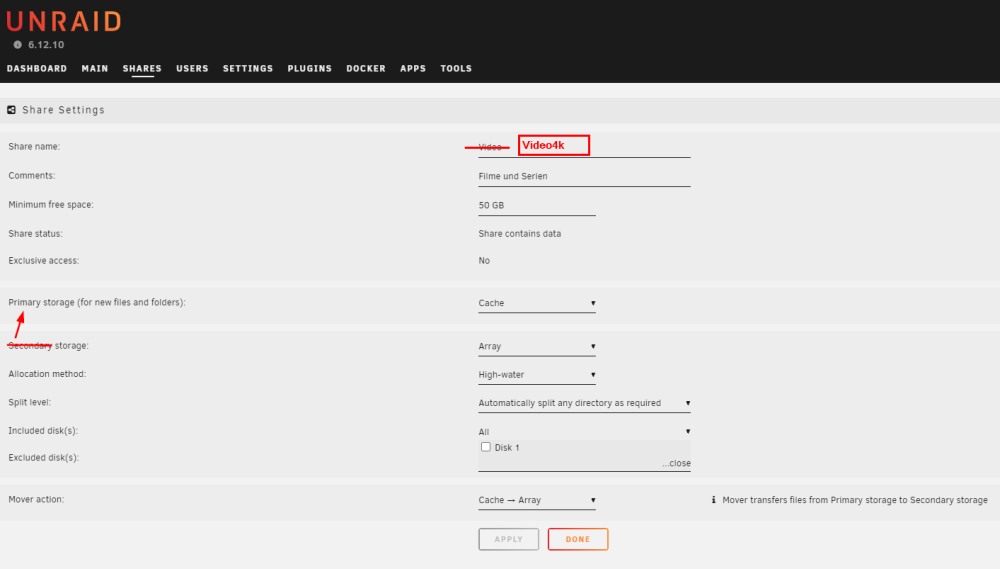
Task: Click the Allocation method label
Action: point(47,374)
